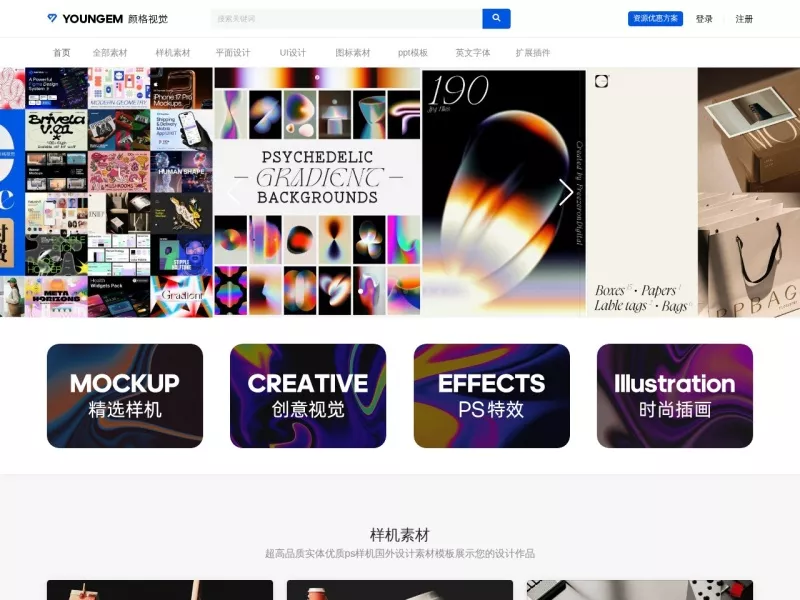800x600 pixels.
Task: Select the 英文字体 navigation item
Action: [x=473, y=53]
